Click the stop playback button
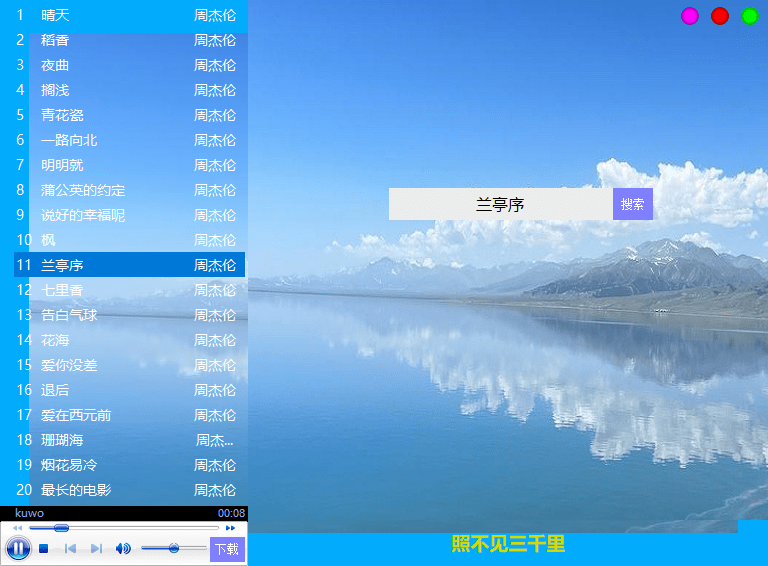This screenshot has height=566, width=768. pos(44,549)
